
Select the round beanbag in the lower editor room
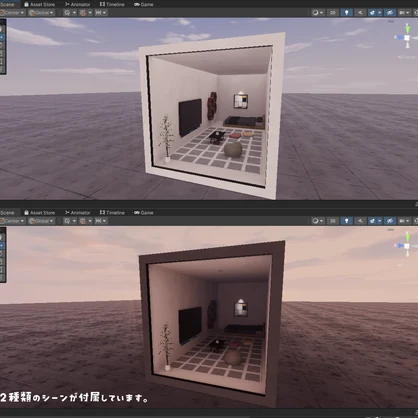tap(233, 357)
